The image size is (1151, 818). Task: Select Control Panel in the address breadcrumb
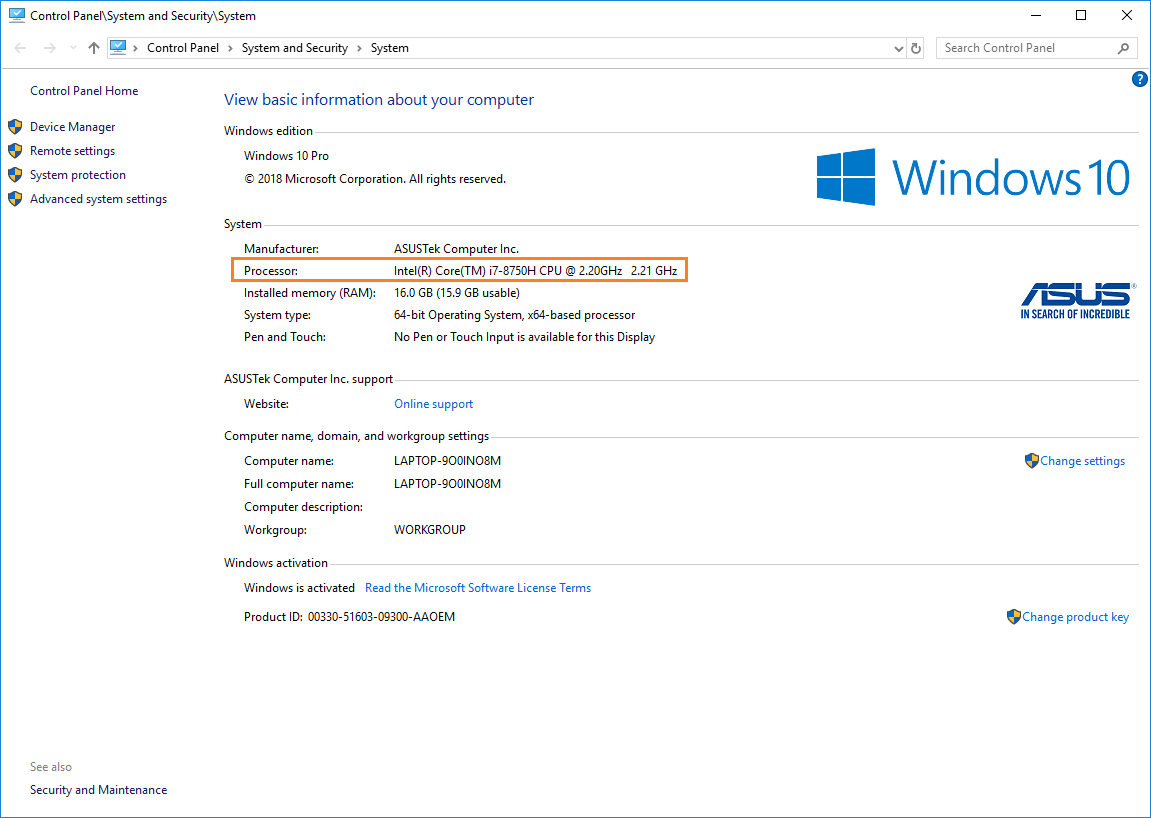click(x=182, y=48)
